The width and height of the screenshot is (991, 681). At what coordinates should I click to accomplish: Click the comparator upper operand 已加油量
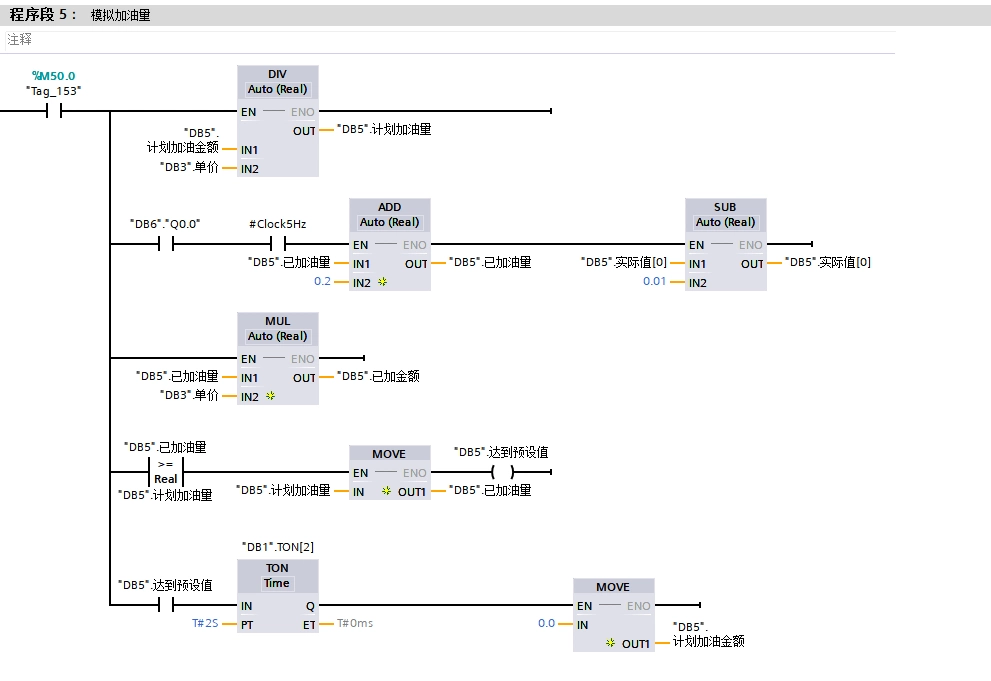tap(165, 447)
